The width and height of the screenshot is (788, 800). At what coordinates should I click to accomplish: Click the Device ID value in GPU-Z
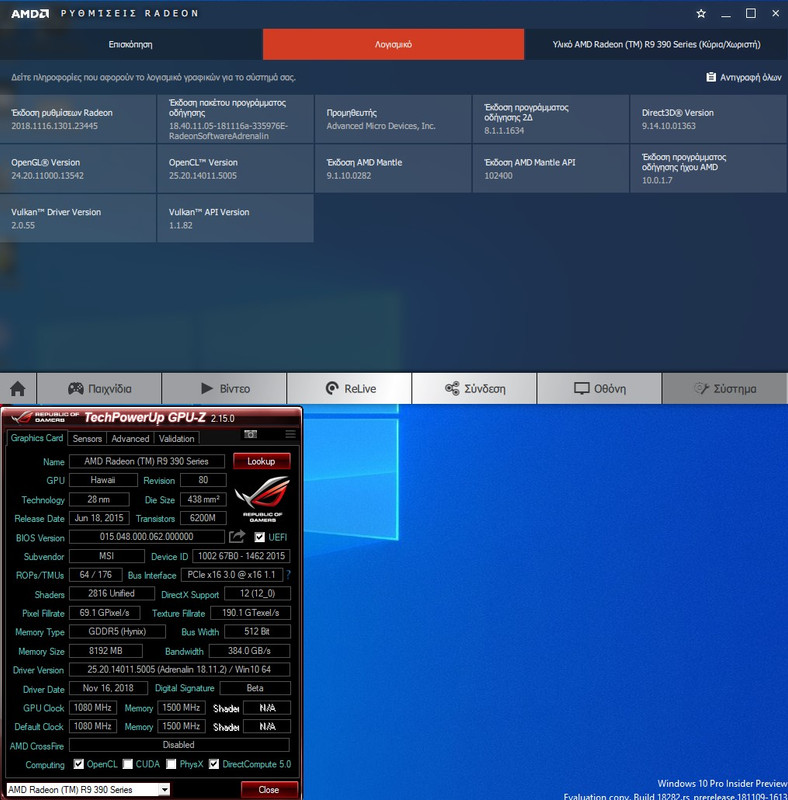pyautogui.click(x=241, y=556)
